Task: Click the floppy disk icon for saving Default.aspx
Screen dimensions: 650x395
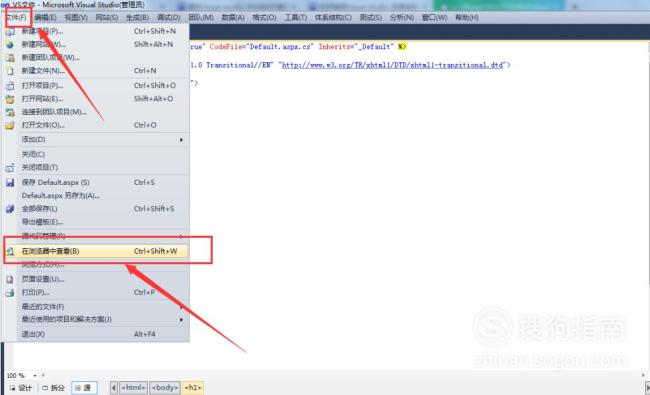Action: tap(10, 182)
